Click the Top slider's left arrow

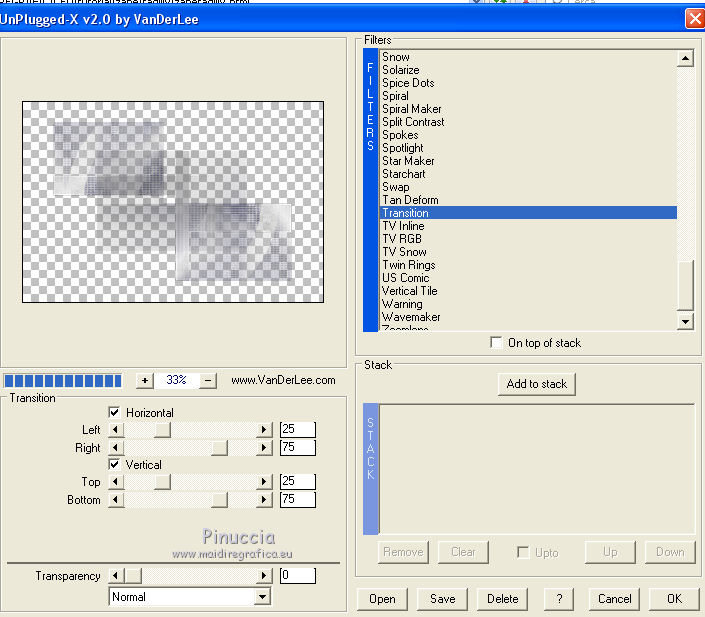pos(116,482)
